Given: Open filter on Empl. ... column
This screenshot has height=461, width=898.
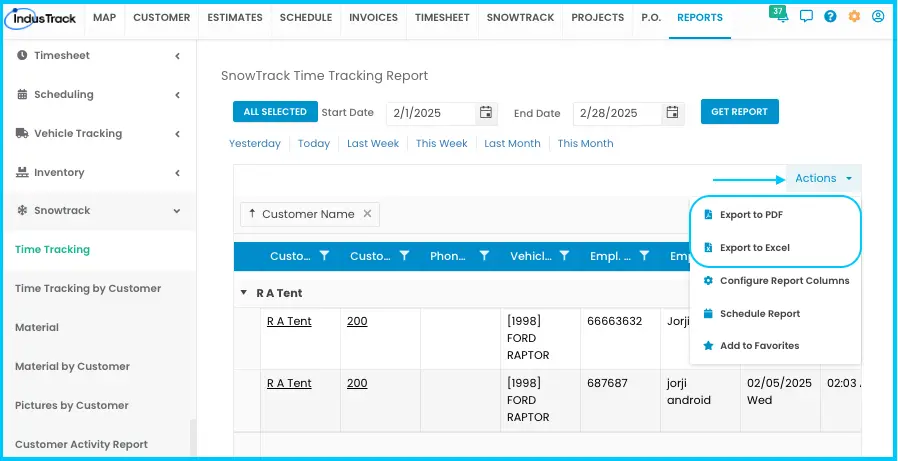Looking at the screenshot, I should click(x=644, y=256).
